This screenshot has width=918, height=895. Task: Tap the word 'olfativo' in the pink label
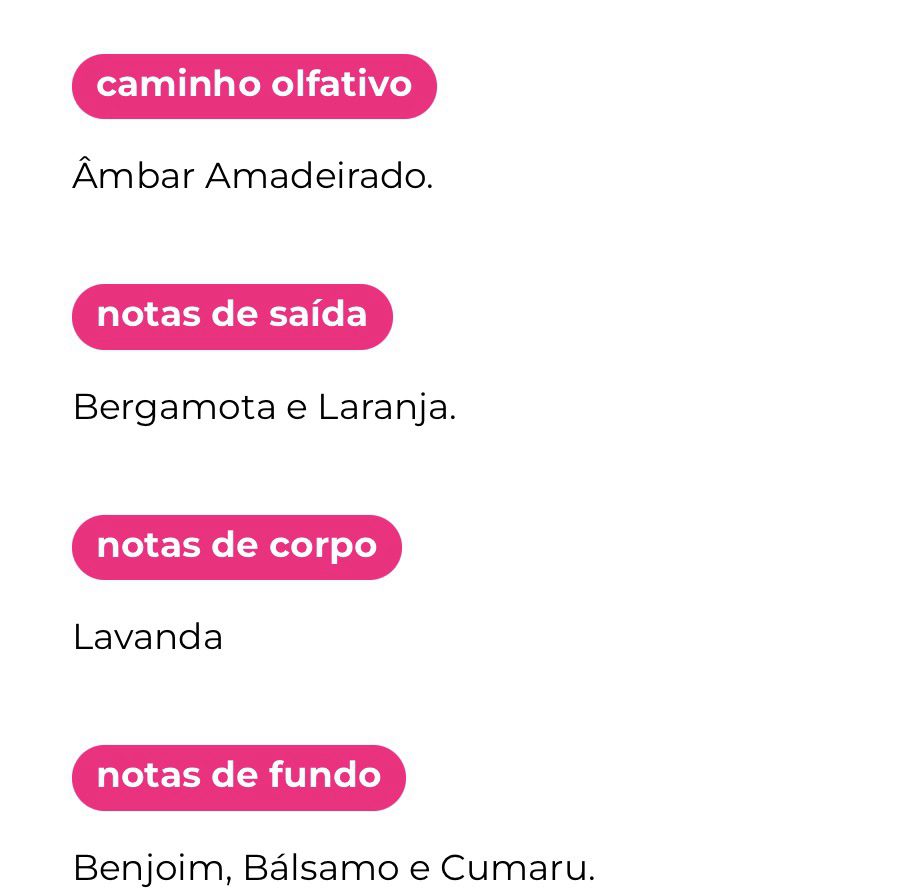342,86
